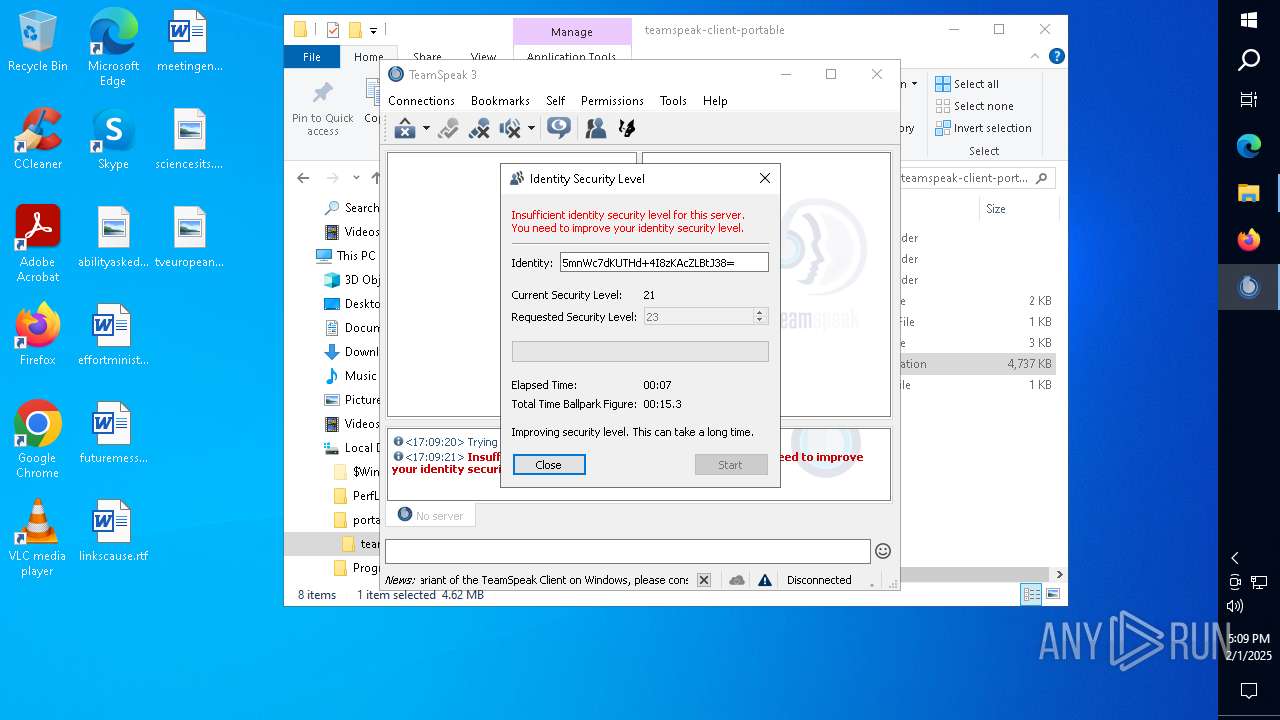Open Firefox from the taskbar
This screenshot has height=720, width=1280.
1249,240
